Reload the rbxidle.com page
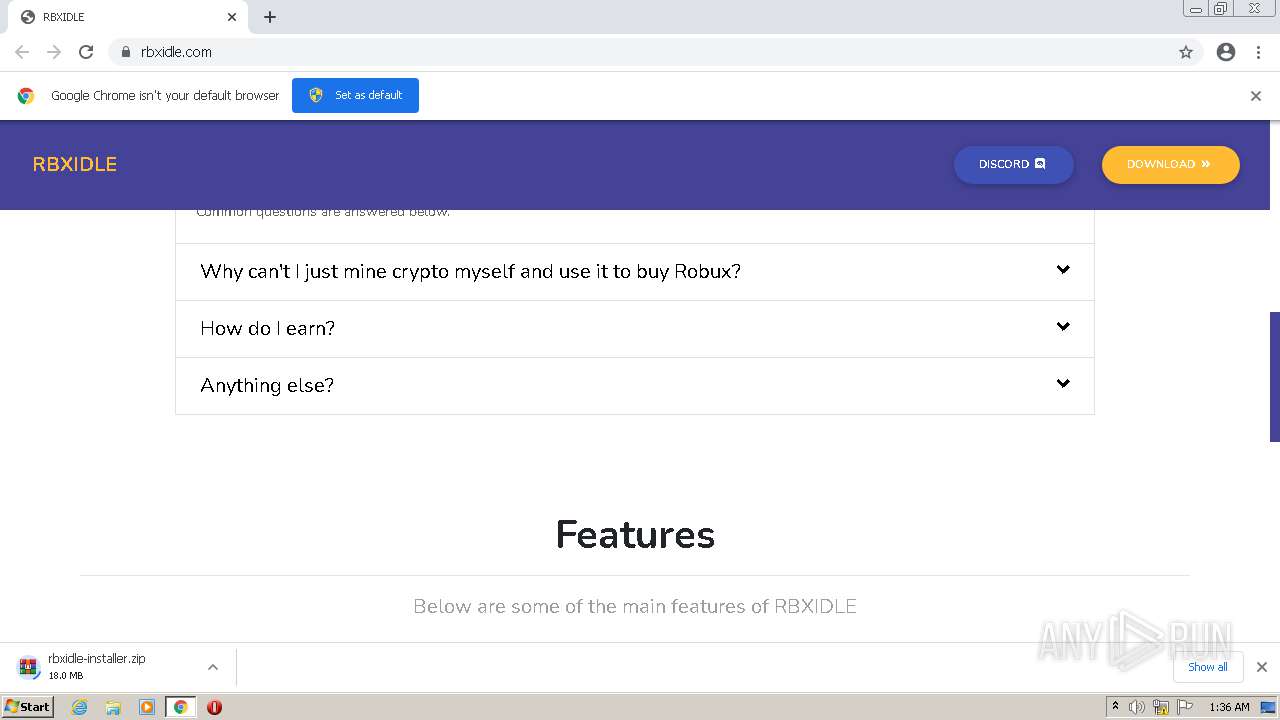 pos(86,52)
